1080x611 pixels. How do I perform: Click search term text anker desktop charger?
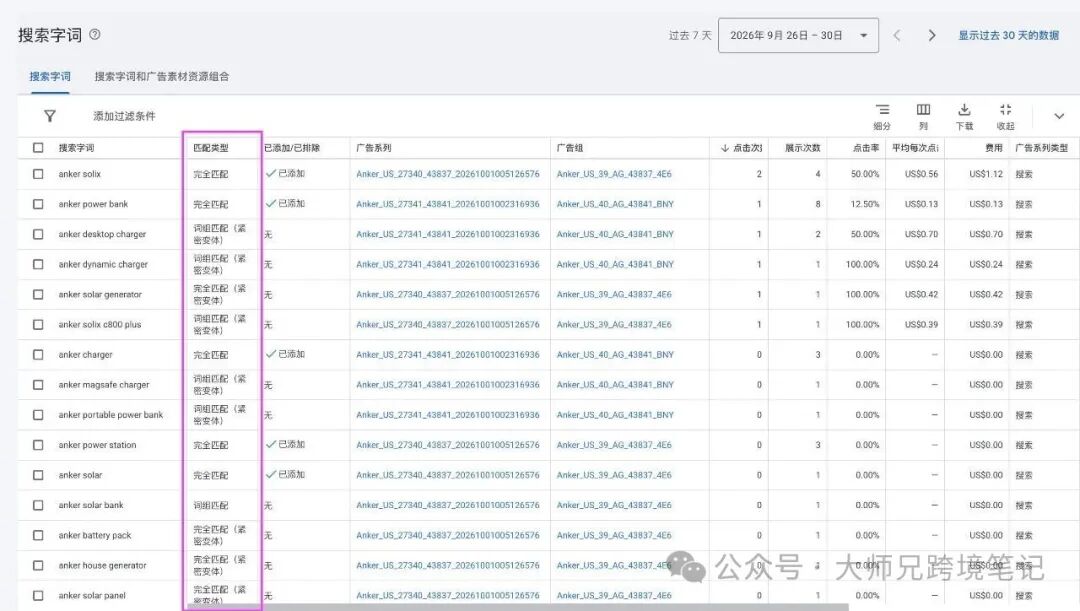point(102,234)
